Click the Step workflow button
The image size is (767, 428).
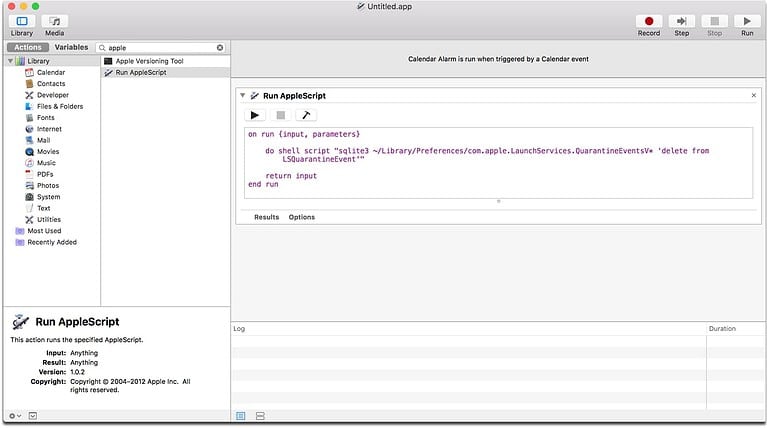[x=682, y=23]
